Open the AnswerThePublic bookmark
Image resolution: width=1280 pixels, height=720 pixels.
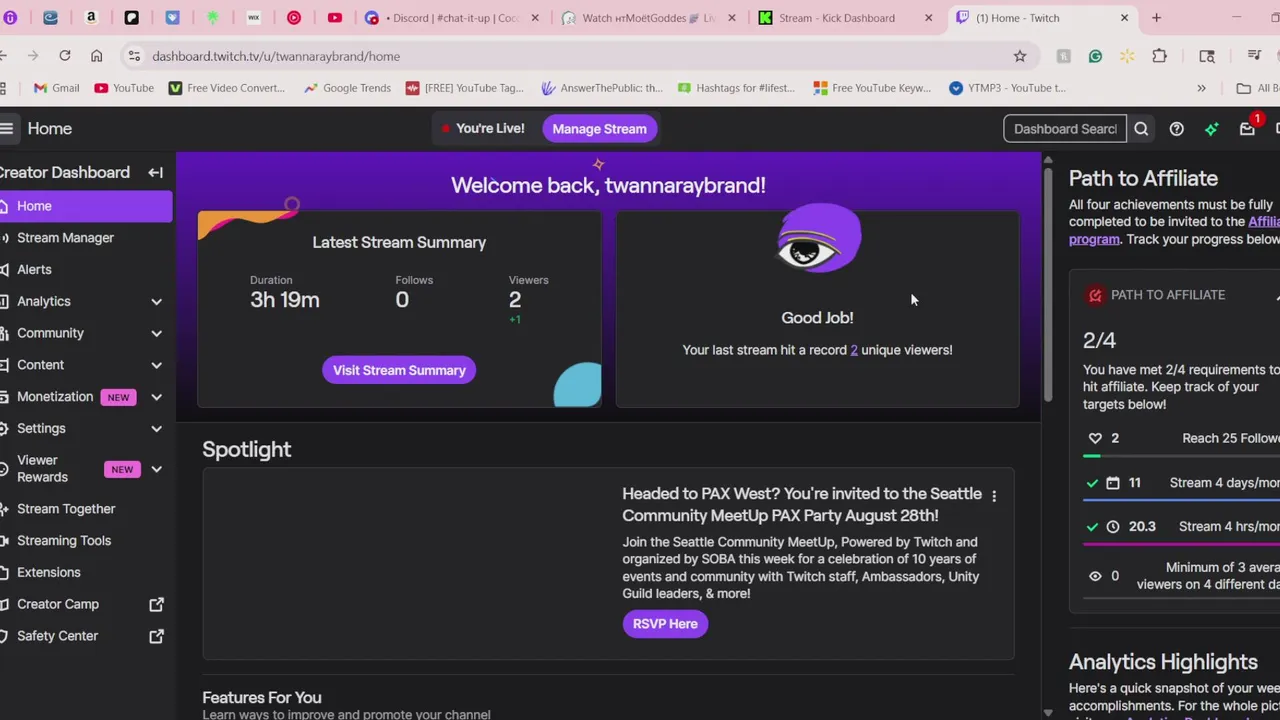point(601,88)
